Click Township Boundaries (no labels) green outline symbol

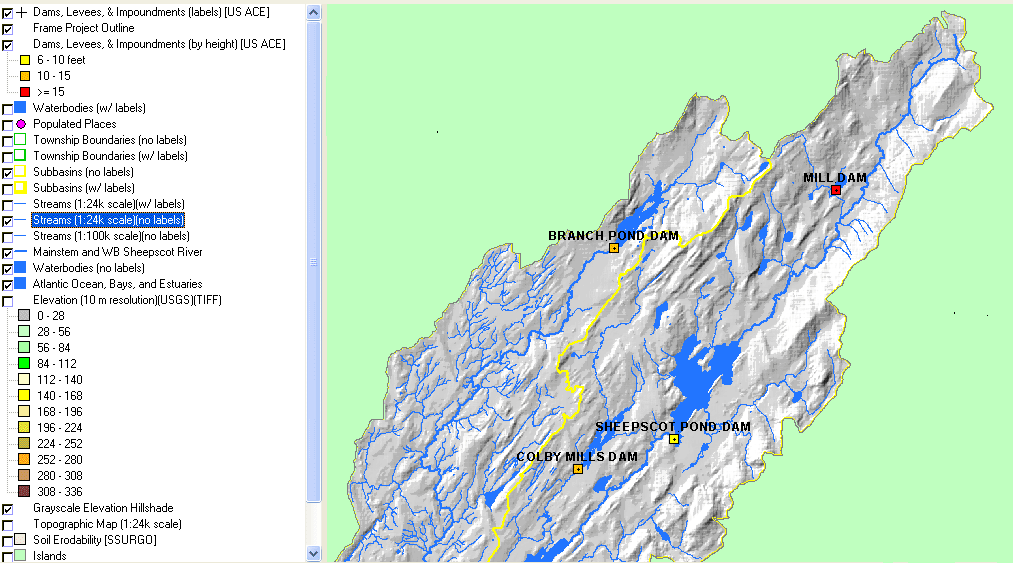point(20,140)
